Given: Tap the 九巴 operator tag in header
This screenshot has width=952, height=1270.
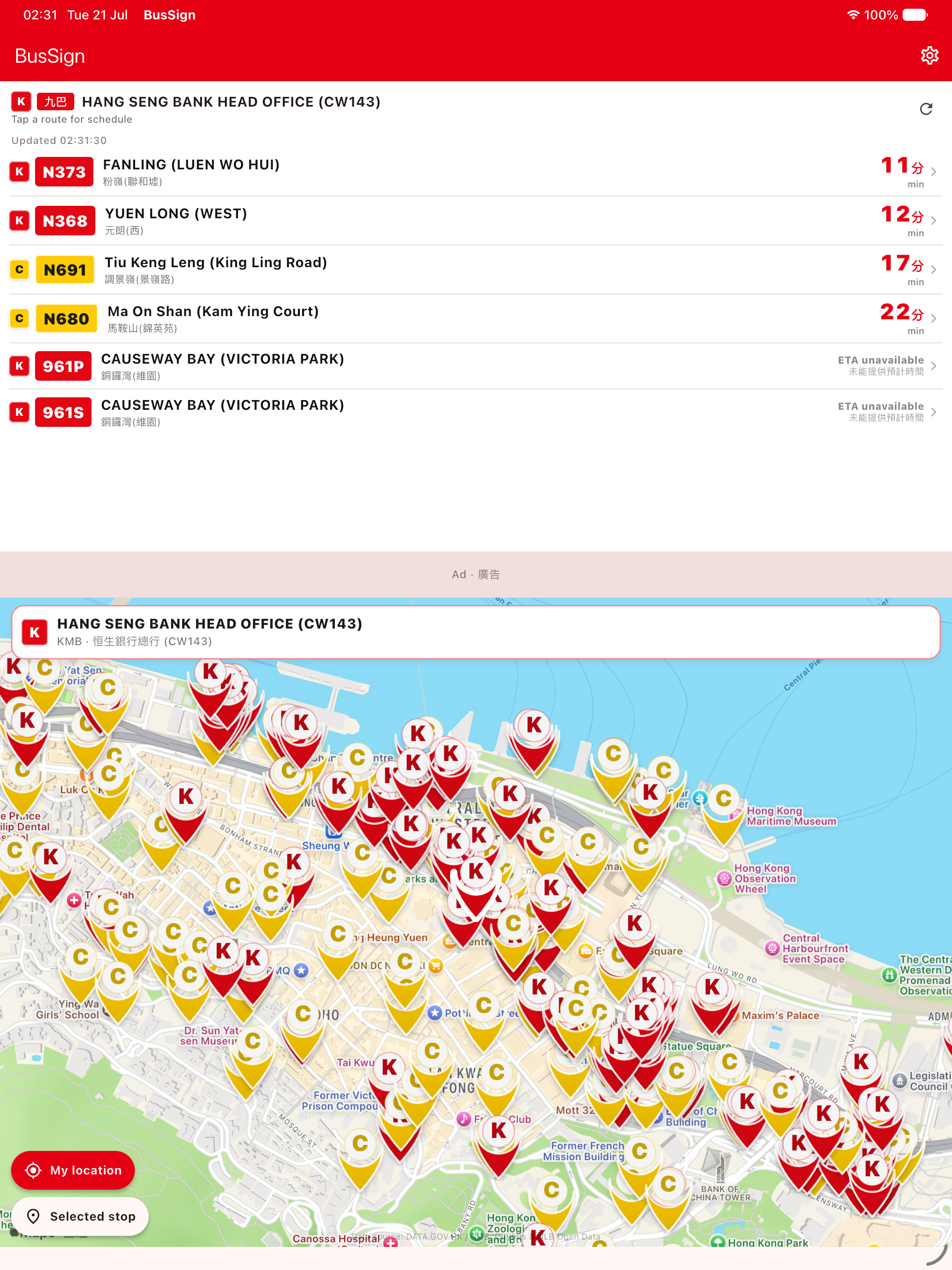Looking at the screenshot, I should click(56, 102).
